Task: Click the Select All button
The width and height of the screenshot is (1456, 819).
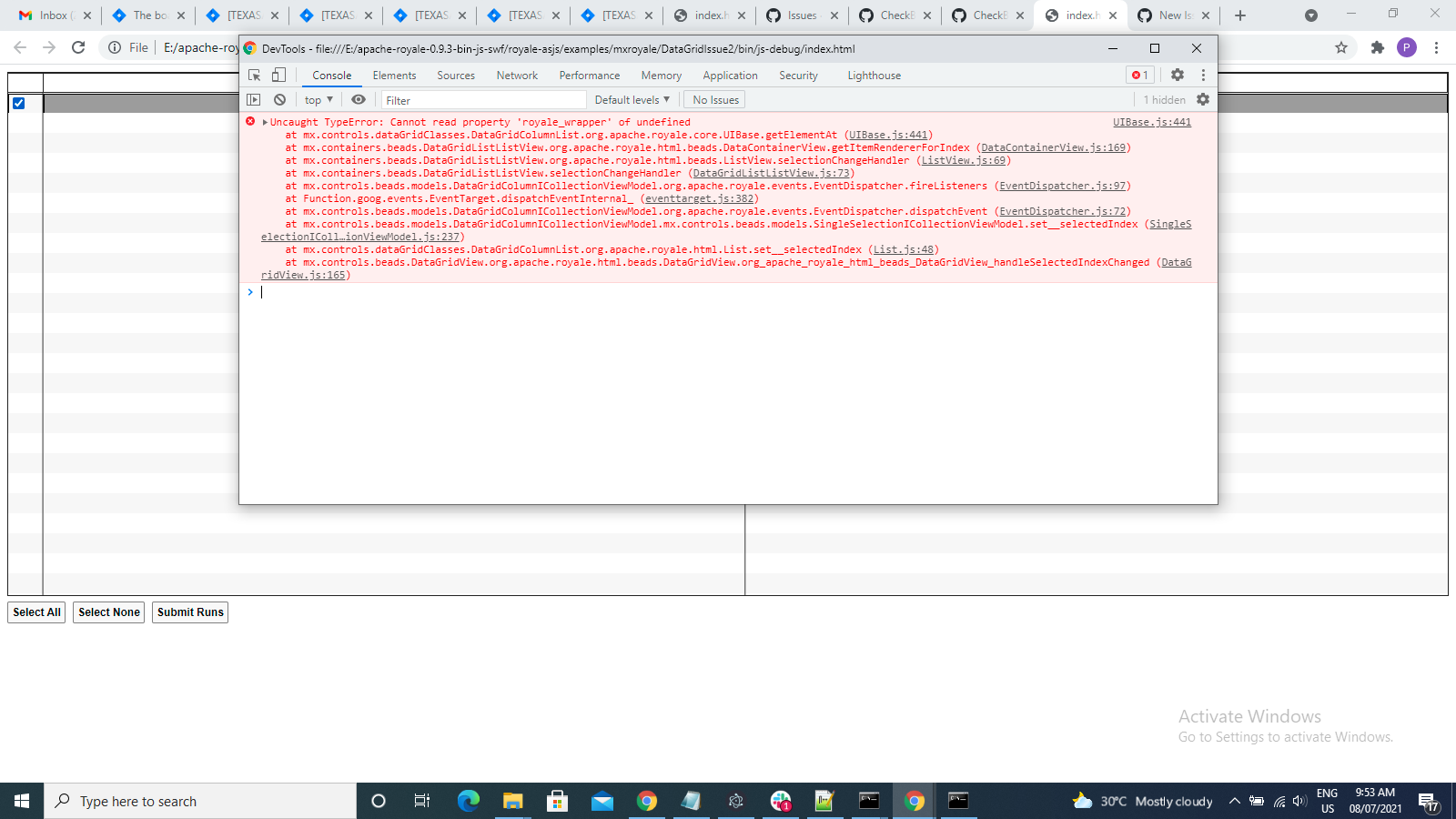Action: pos(35,612)
